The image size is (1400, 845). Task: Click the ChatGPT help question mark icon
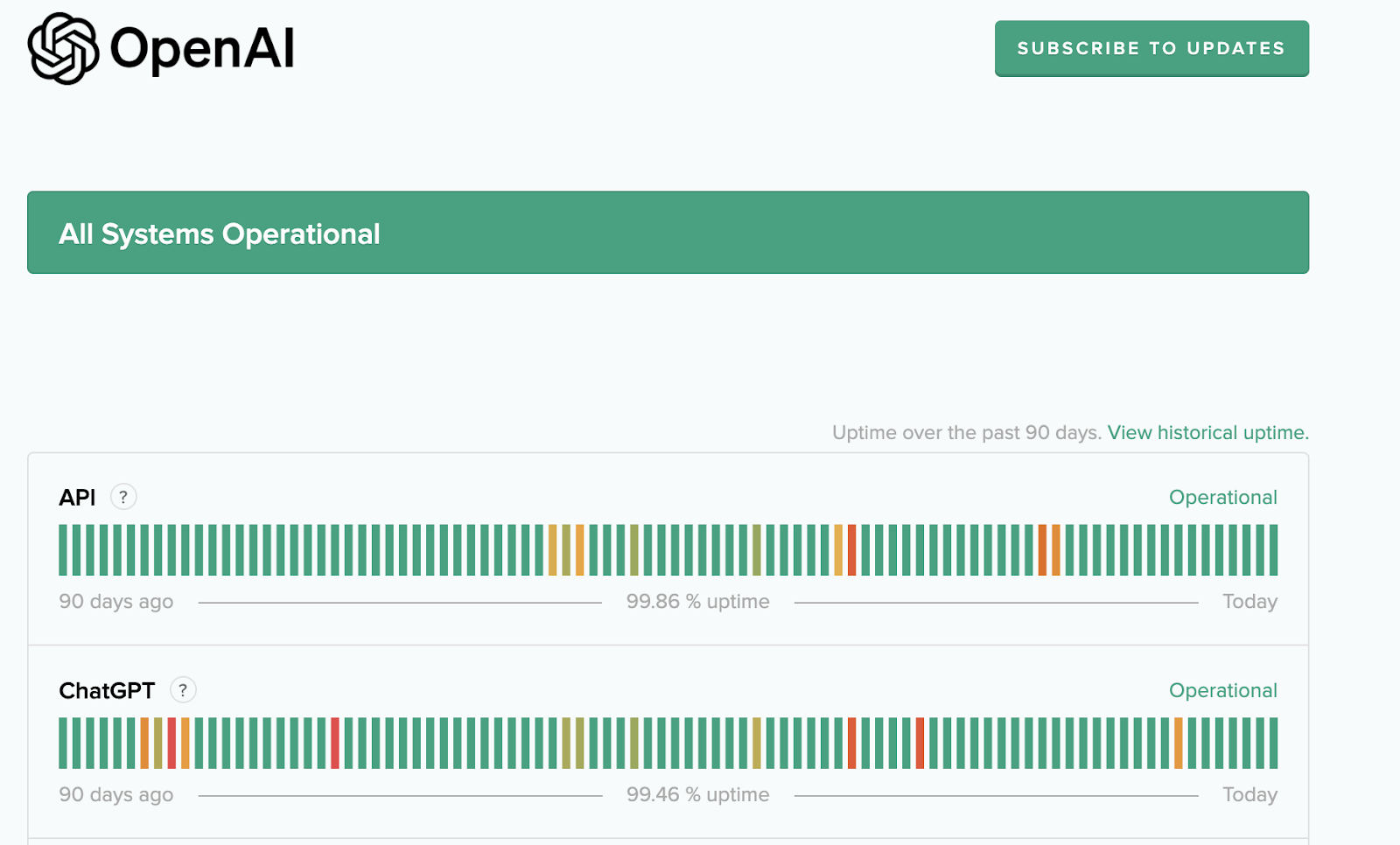[x=183, y=690]
